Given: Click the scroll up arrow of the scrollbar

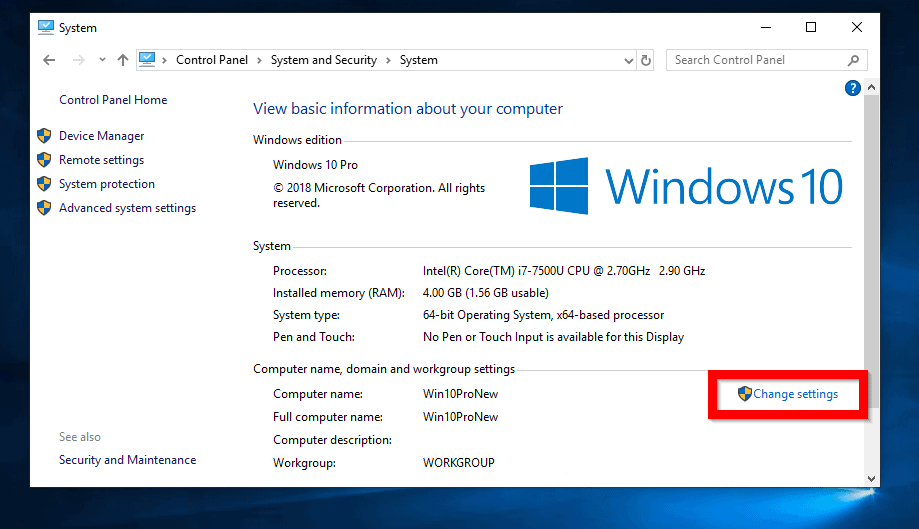Looking at the screenshot, I should 872,87.
